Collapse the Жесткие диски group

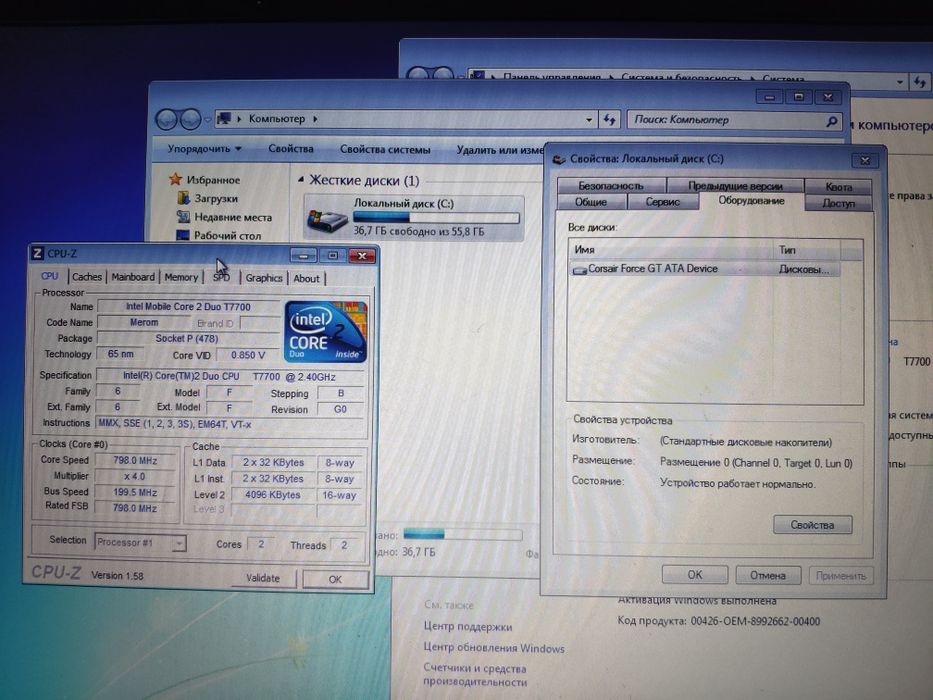click(x=300, y=179)
